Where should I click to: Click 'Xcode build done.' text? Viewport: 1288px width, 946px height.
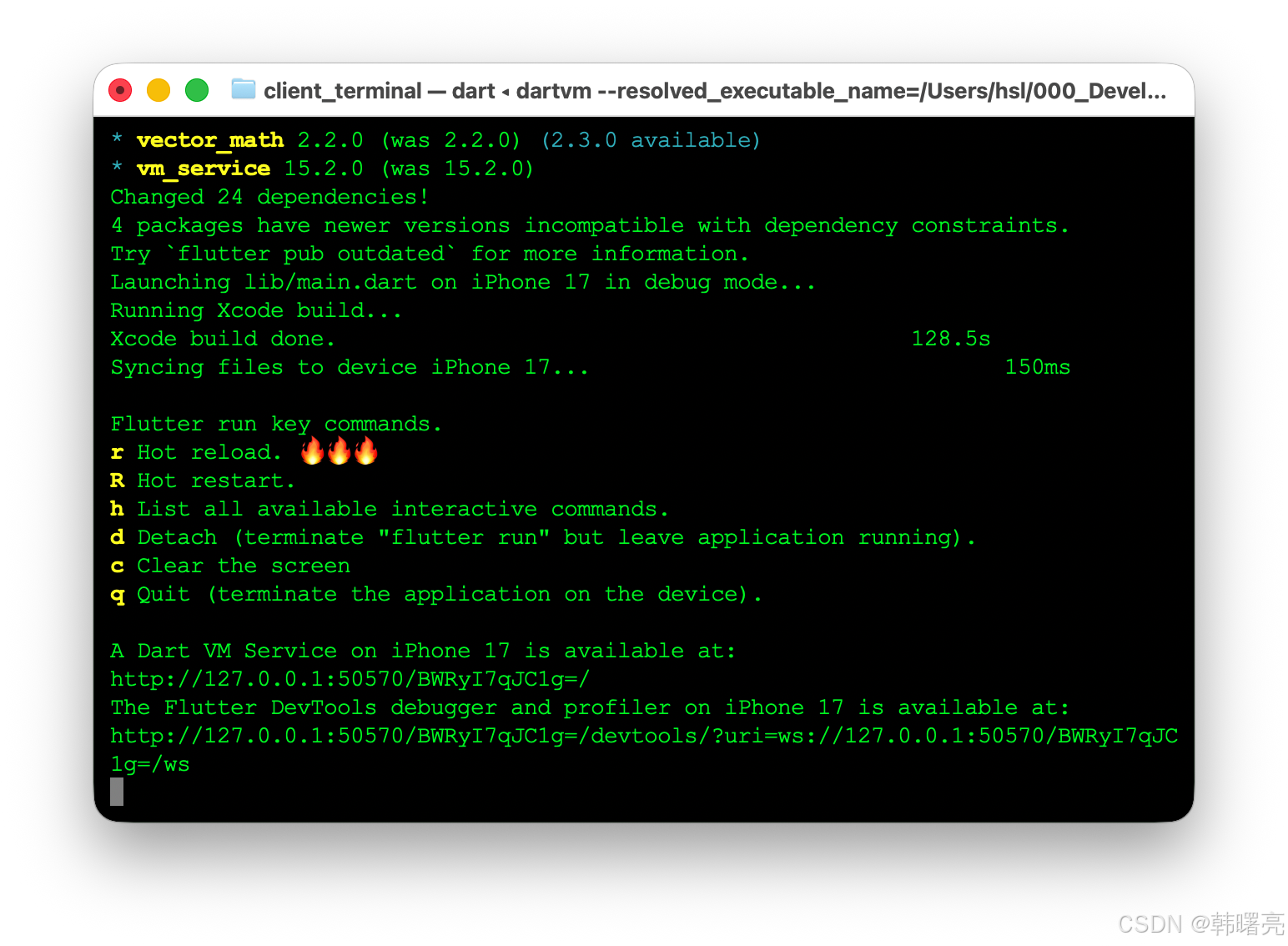coord(223,339)
